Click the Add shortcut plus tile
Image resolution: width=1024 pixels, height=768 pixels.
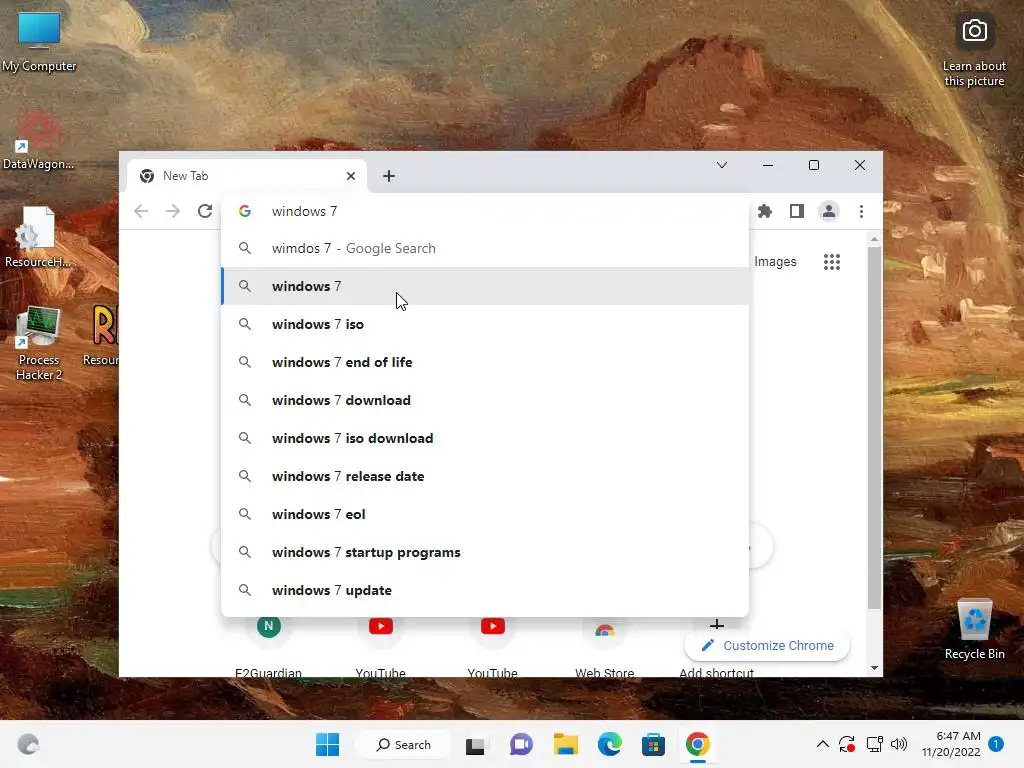tap(716, 647)
